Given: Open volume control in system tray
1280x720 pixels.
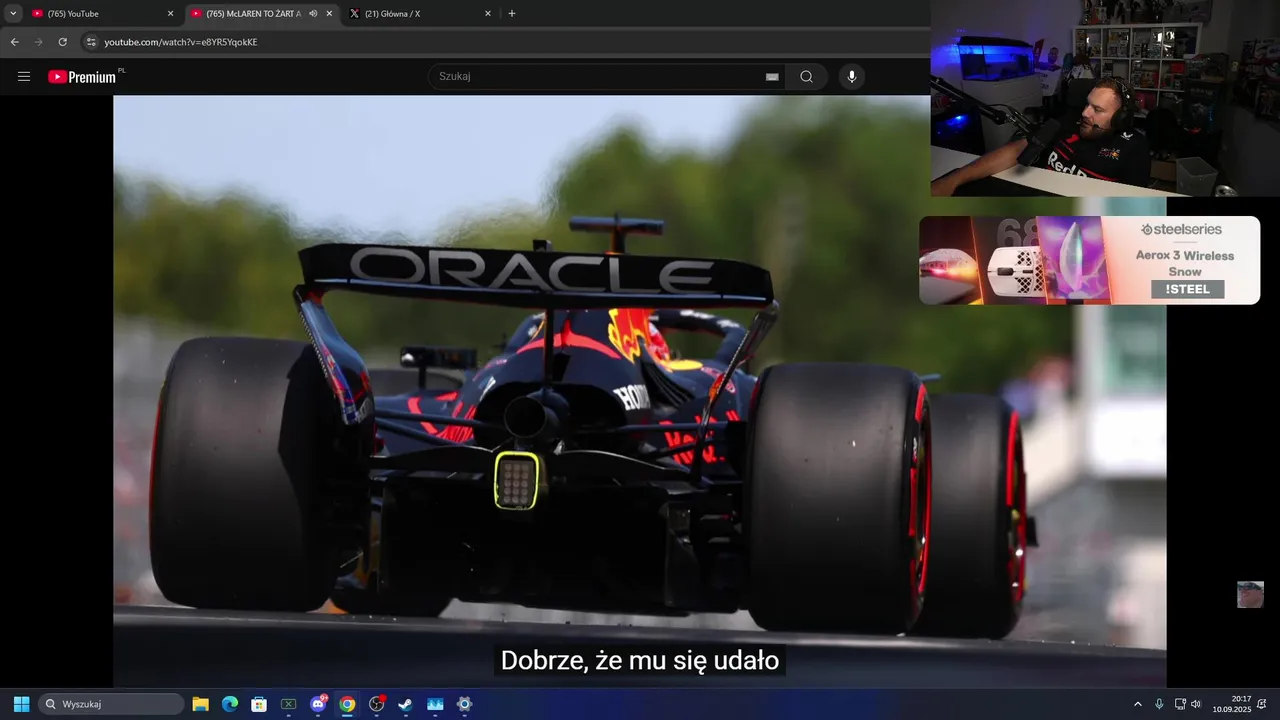Looking at the screenshot, I should [x=1196, y=704].
